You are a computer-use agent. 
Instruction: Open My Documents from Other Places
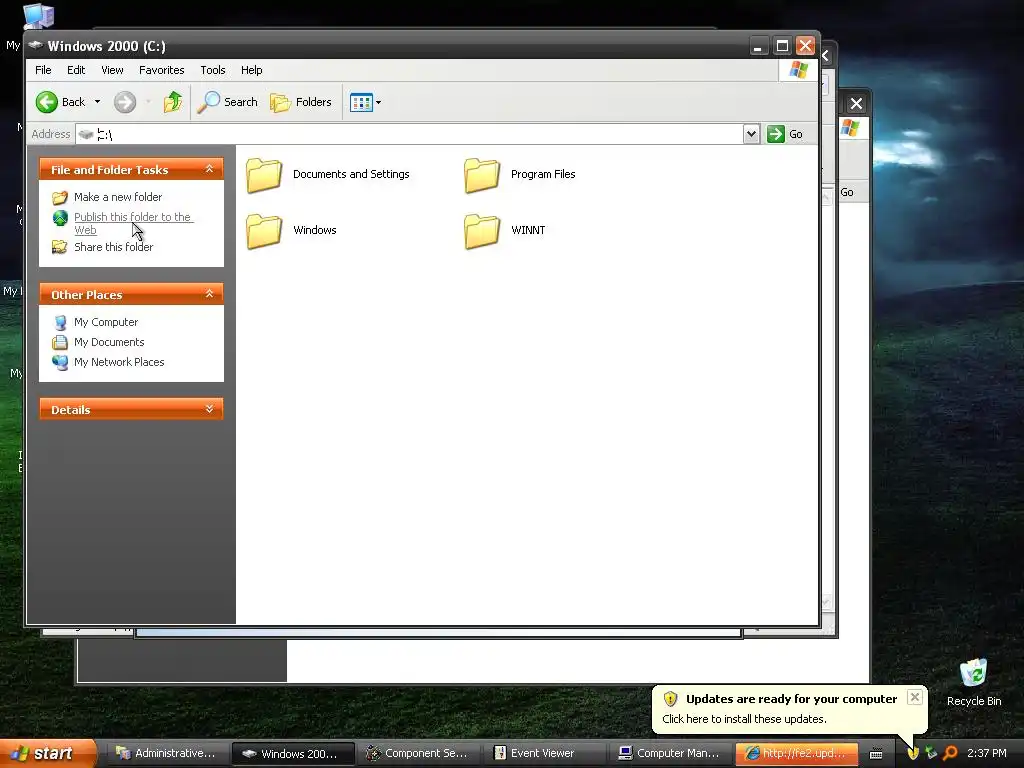(x=109, y=342)
